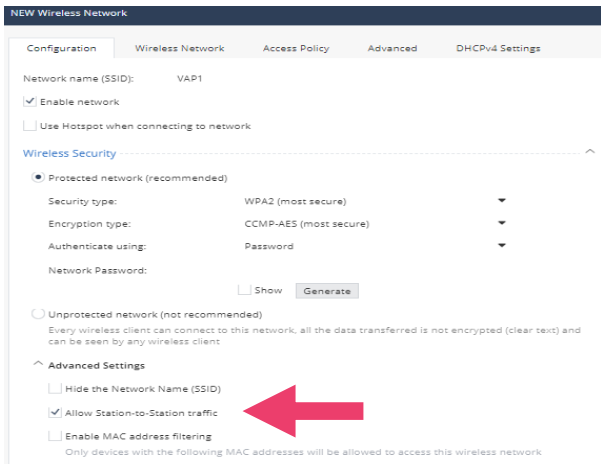This screenshot has height=464, width=605.
Task: Open the Access Policy tab
Action: [x=295, y=48]
